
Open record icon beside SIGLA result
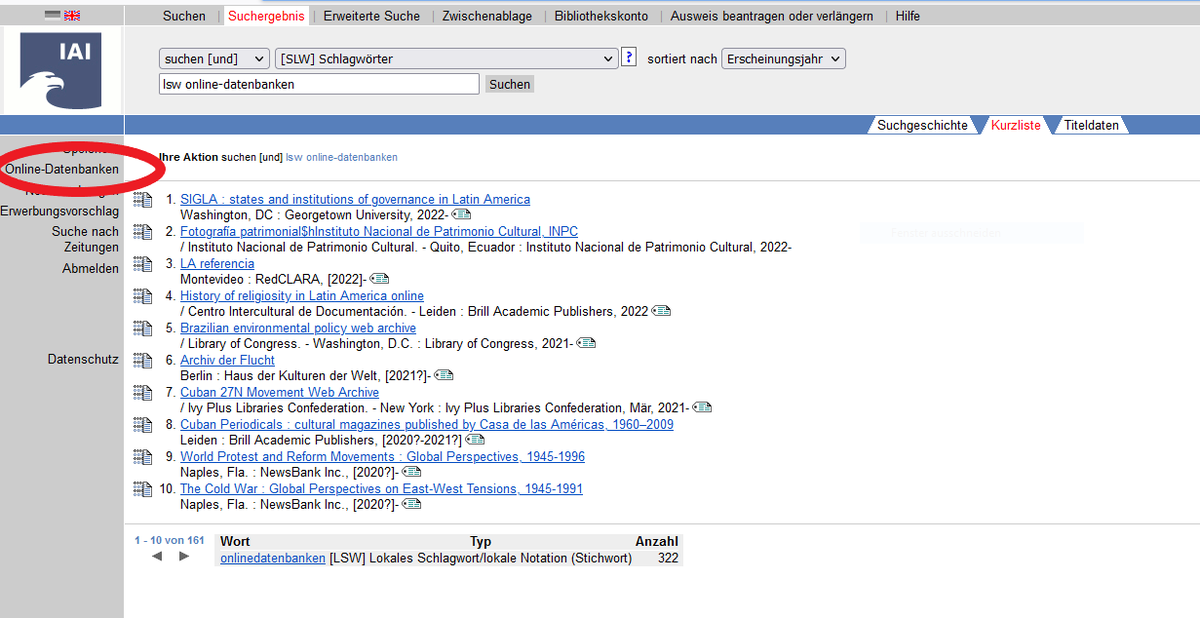[142, 200]
